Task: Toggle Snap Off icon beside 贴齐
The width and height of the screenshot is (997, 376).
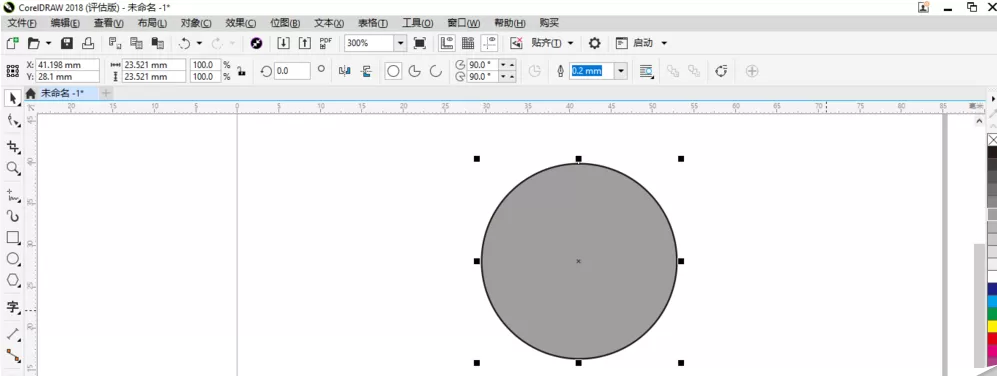Action: (516, 43)
